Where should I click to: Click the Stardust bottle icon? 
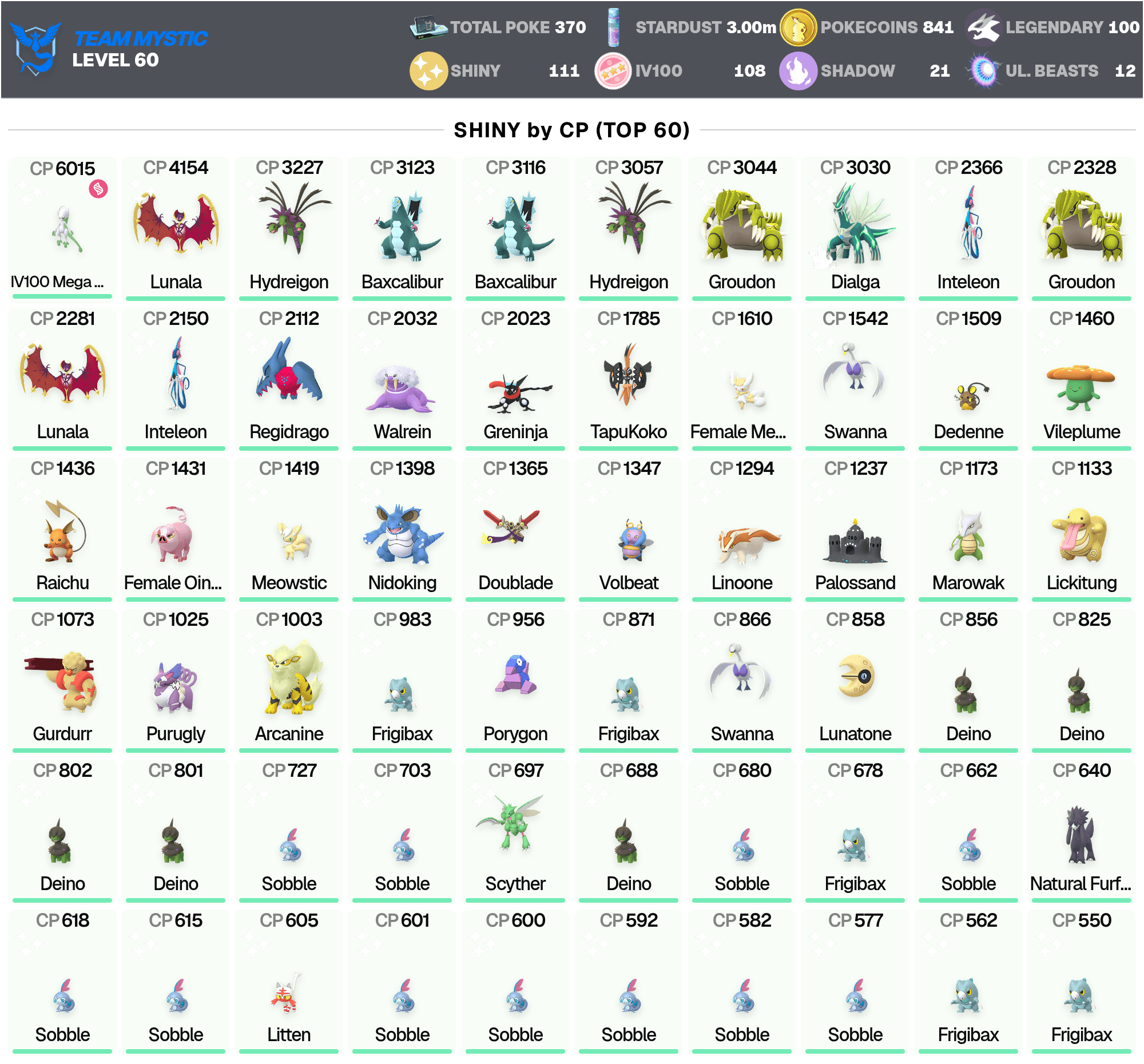[x=613, y=27]
